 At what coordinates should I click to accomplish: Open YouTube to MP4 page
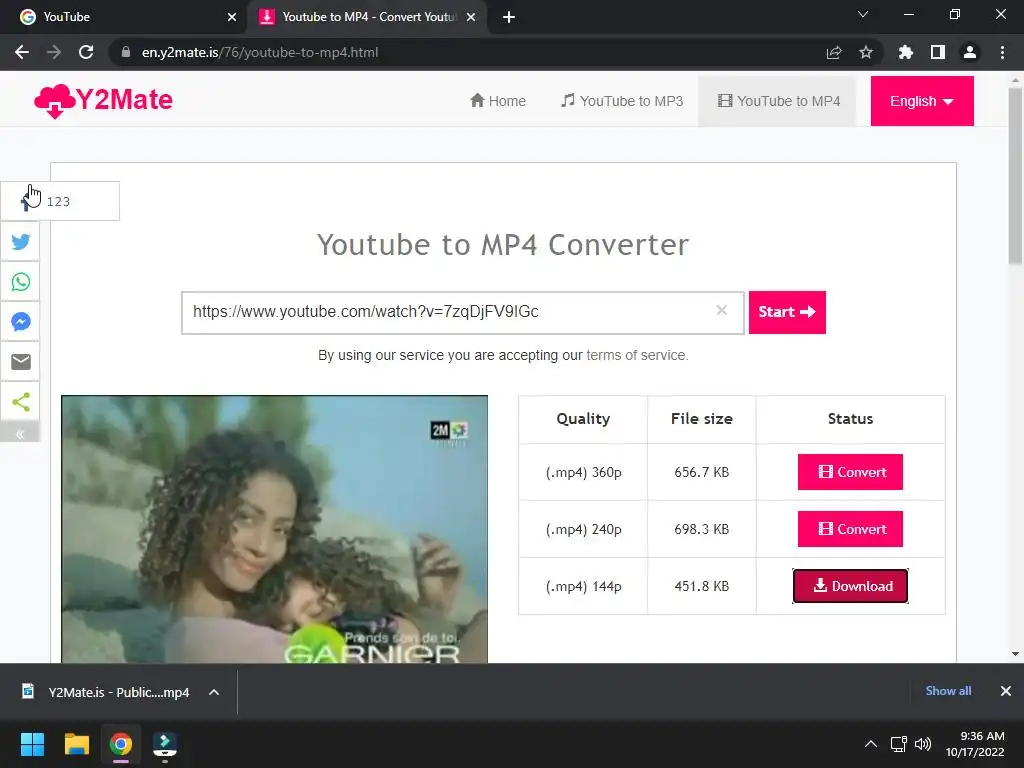(x=778, y=101)
